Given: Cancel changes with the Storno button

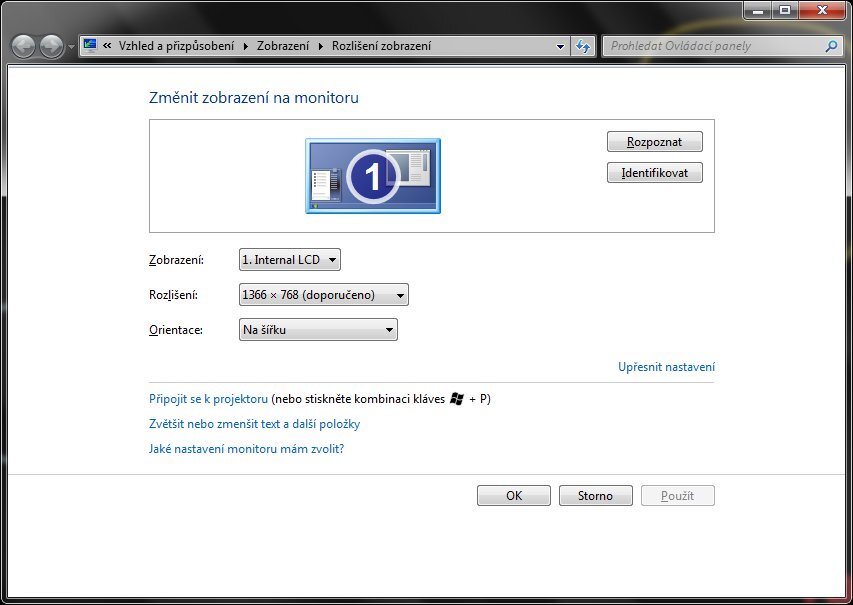Looking at the screenshot, I should coord(595,496).
